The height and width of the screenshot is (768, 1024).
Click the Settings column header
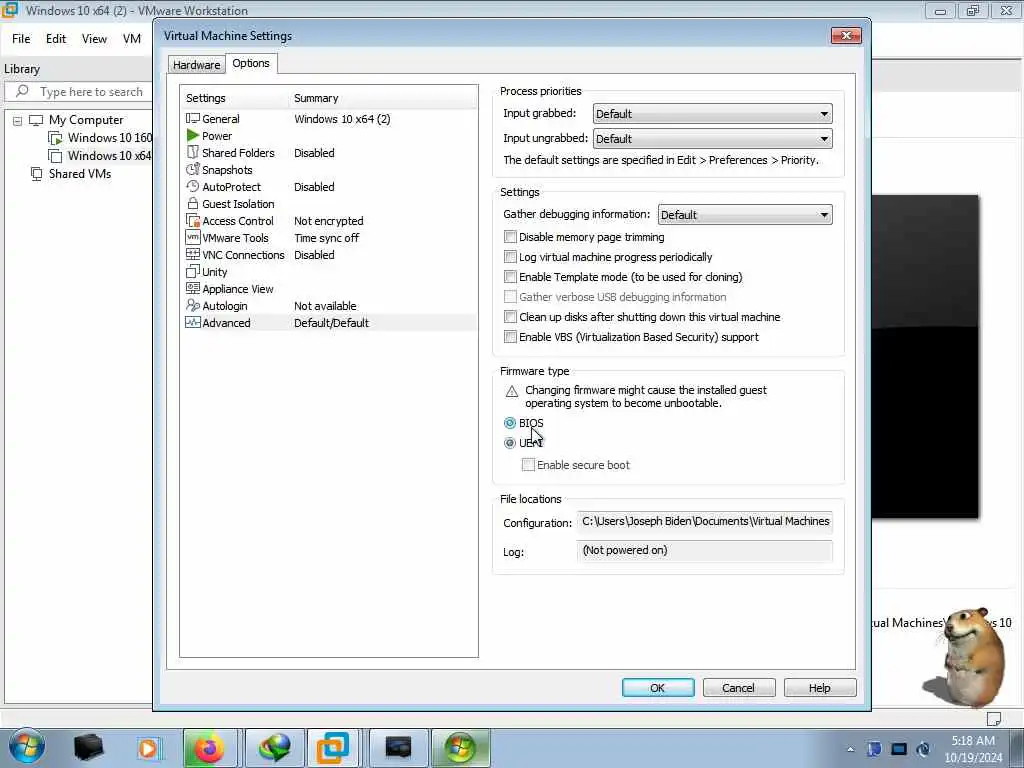(206, 98)
